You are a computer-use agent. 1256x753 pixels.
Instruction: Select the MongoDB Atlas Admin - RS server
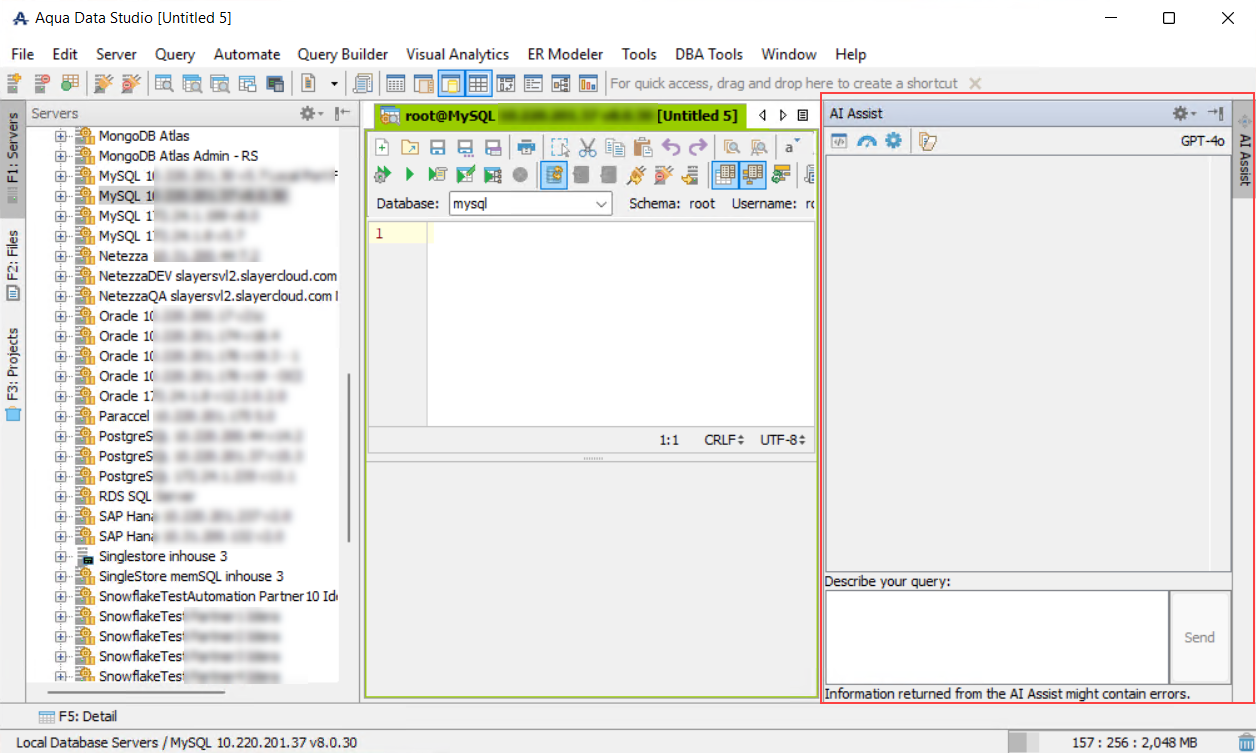click(178, 156)
